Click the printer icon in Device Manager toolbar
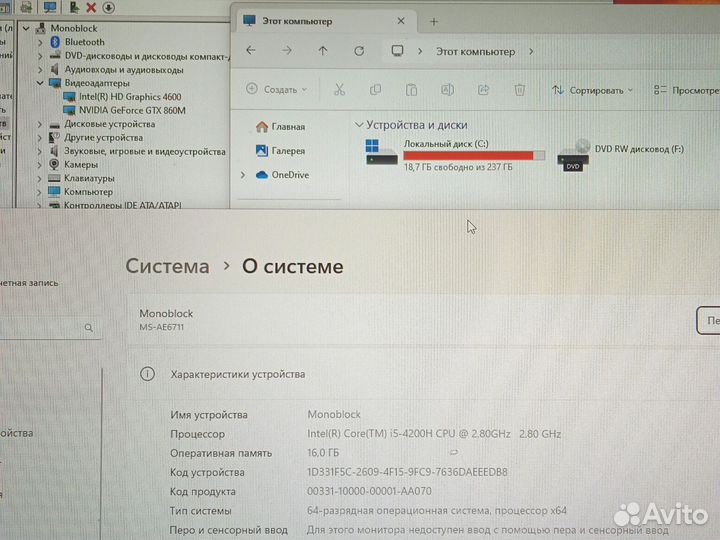 [x=26, y=7]
